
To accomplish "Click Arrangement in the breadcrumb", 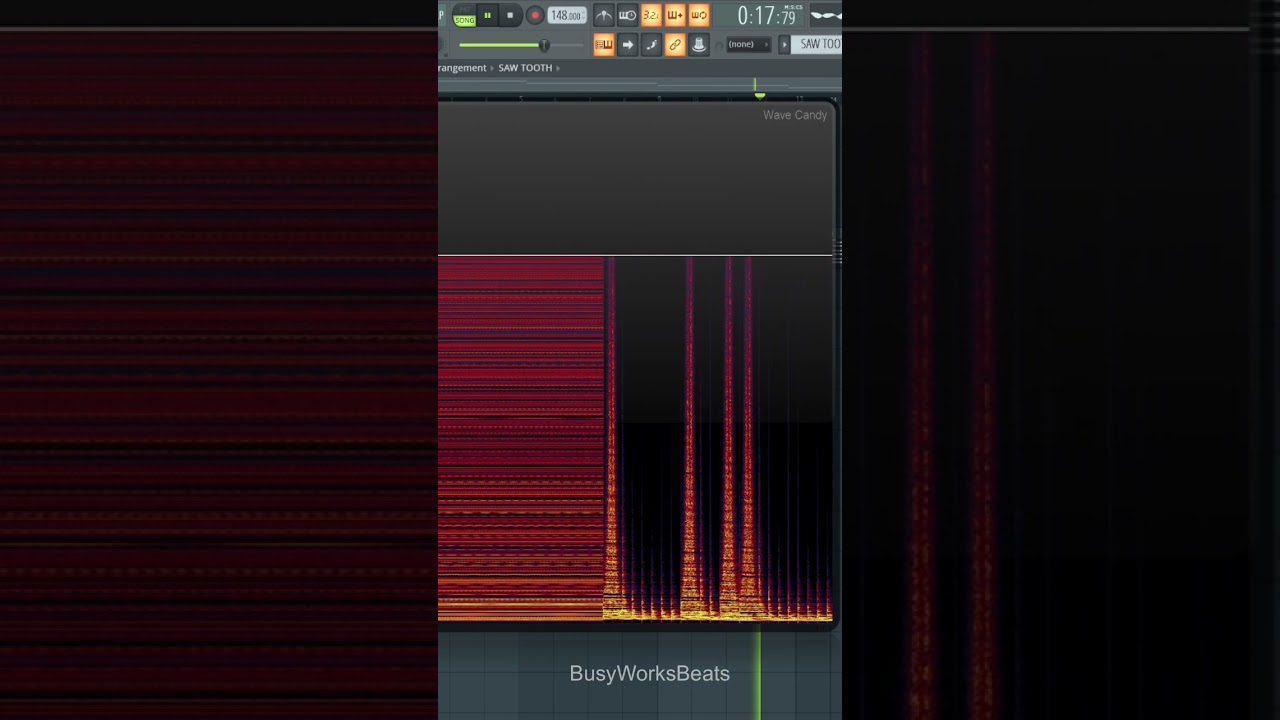I will (x=462, y=68).
